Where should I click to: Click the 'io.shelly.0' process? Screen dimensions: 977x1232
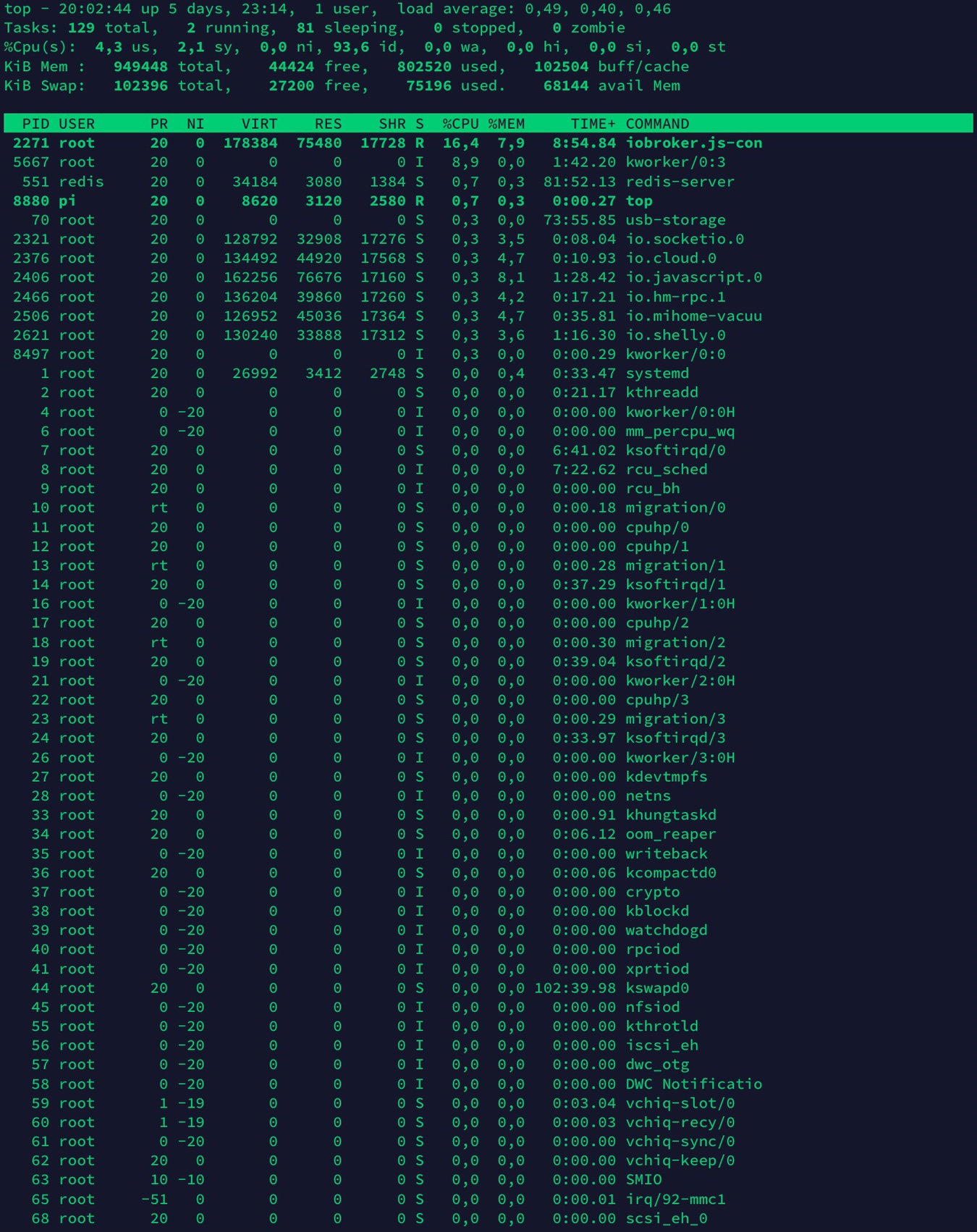pos(676,335)
